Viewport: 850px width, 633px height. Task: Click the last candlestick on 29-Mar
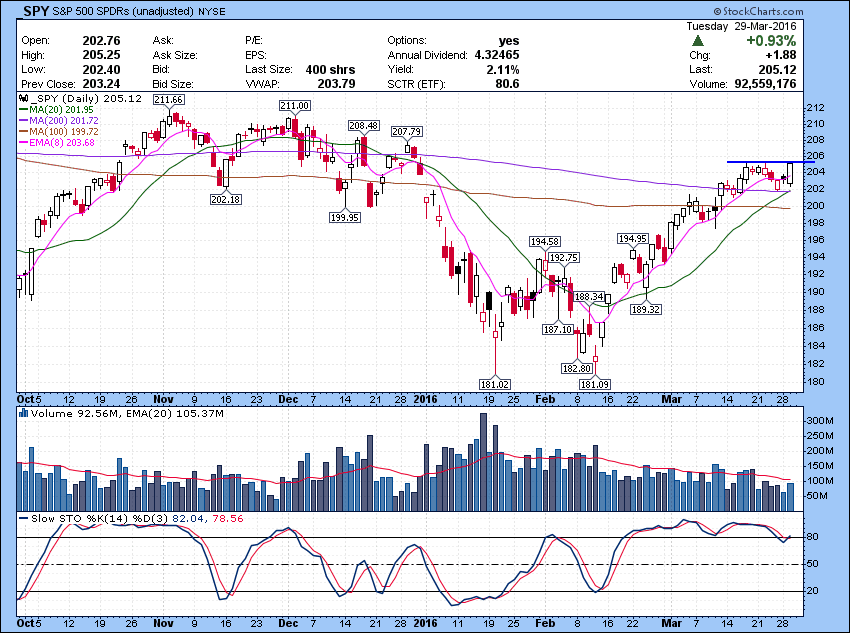point(790,173)
